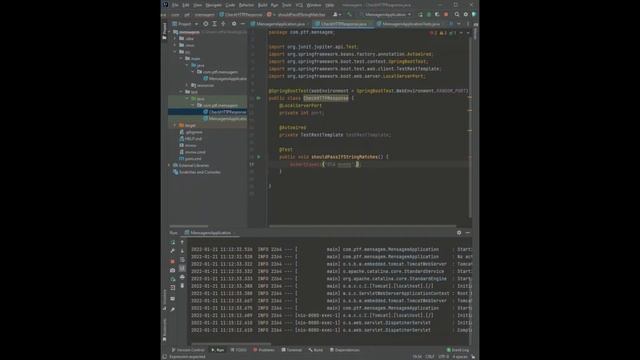Open the Refactor menu
640x360 pixels.
tap(246, 5)
